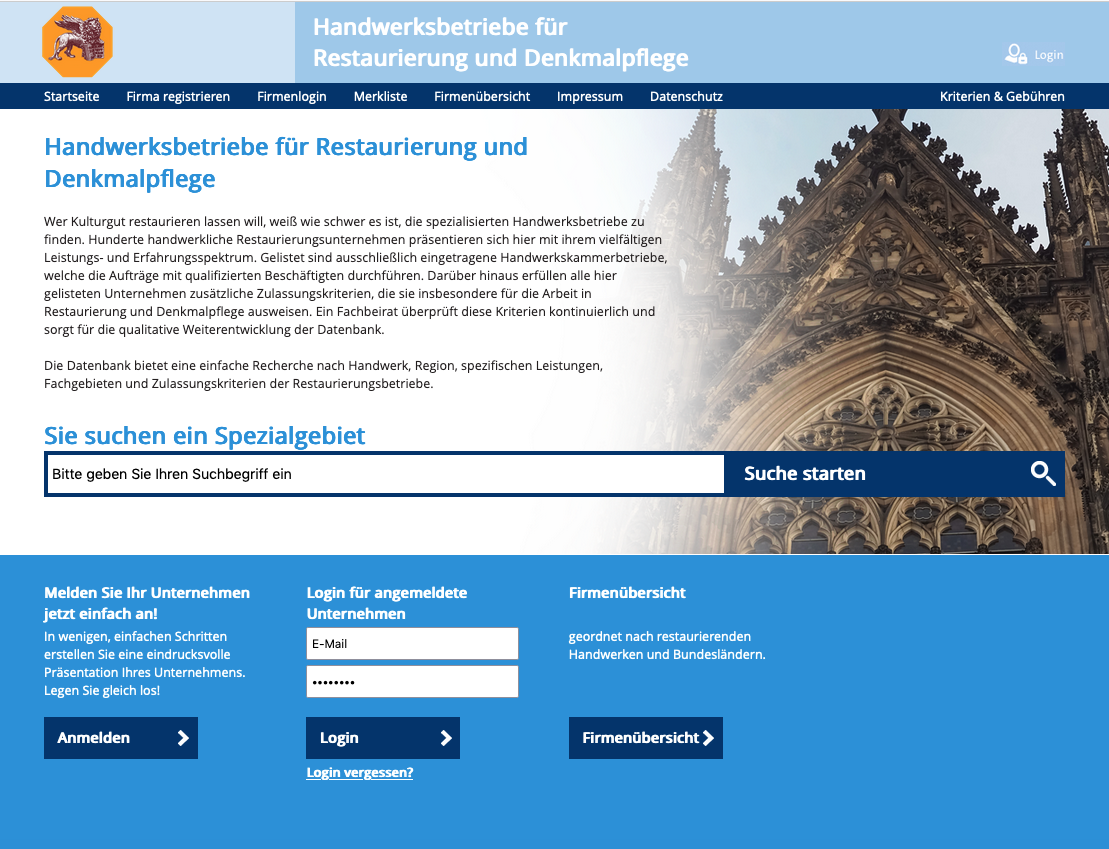Select Firmenübersicht in the navigation bar
The height and width of the screenshot is (849, 1109).
pyautogui.click(x=482, y=96)
